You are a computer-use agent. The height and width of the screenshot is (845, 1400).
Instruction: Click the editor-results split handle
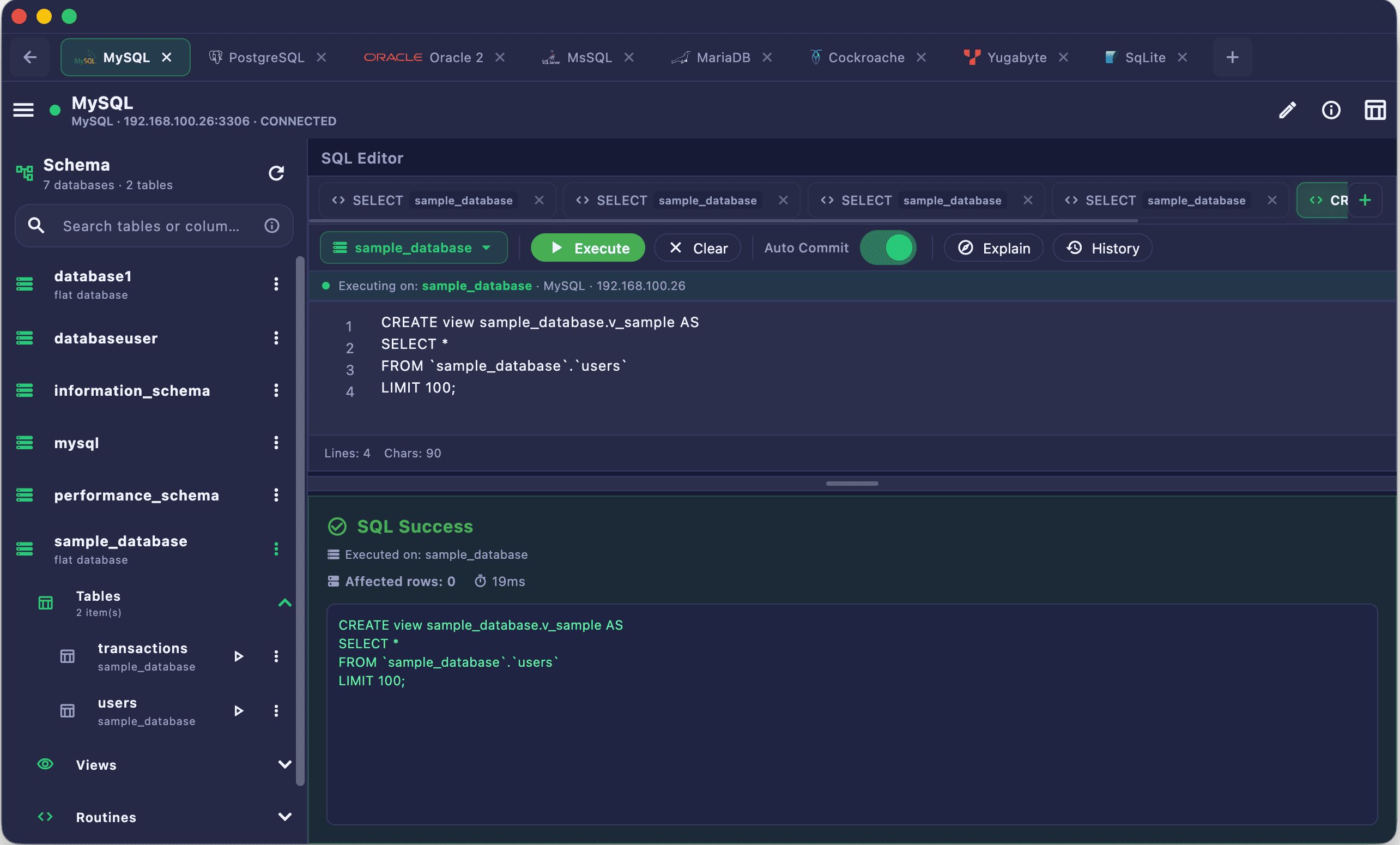coord(852,484)
